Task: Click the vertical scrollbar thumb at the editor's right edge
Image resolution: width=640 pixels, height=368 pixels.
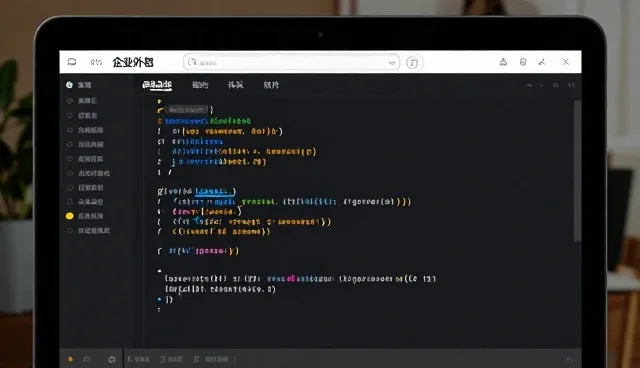Action: [x=577, y=171]
